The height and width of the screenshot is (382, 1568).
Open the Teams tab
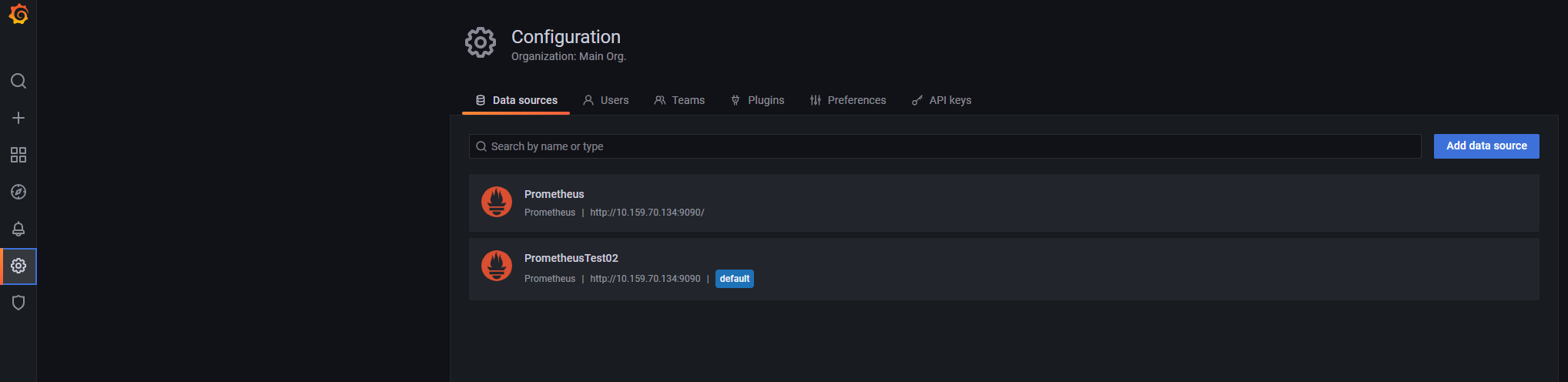[679, 100]
